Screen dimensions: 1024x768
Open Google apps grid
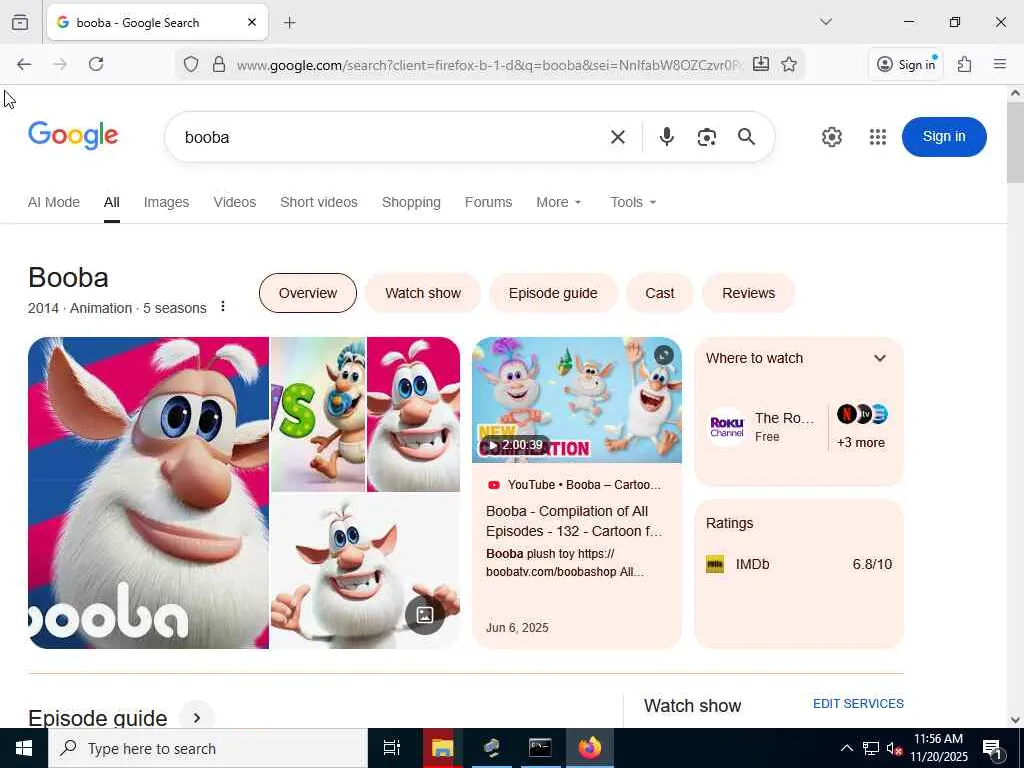(878, 137)
